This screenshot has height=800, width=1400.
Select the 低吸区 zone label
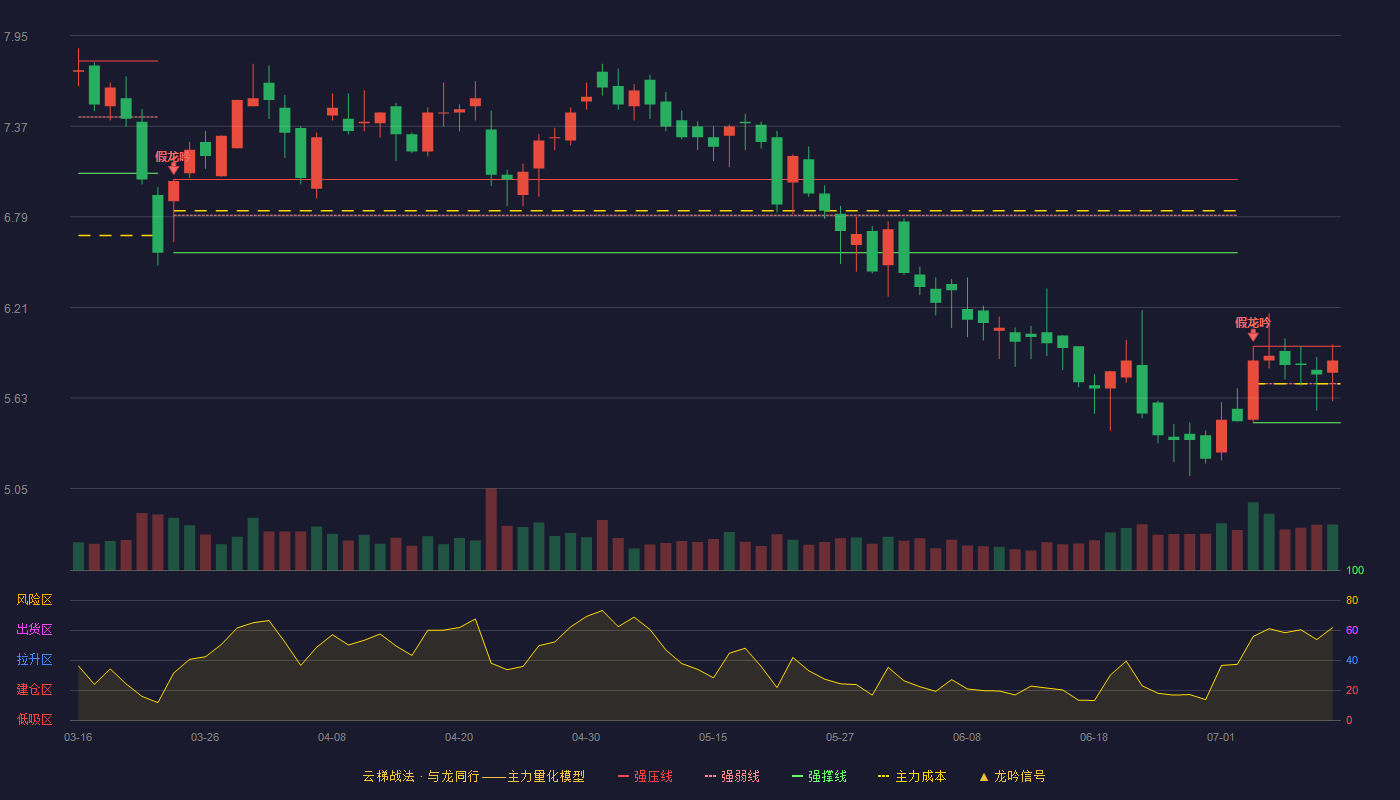34,719
